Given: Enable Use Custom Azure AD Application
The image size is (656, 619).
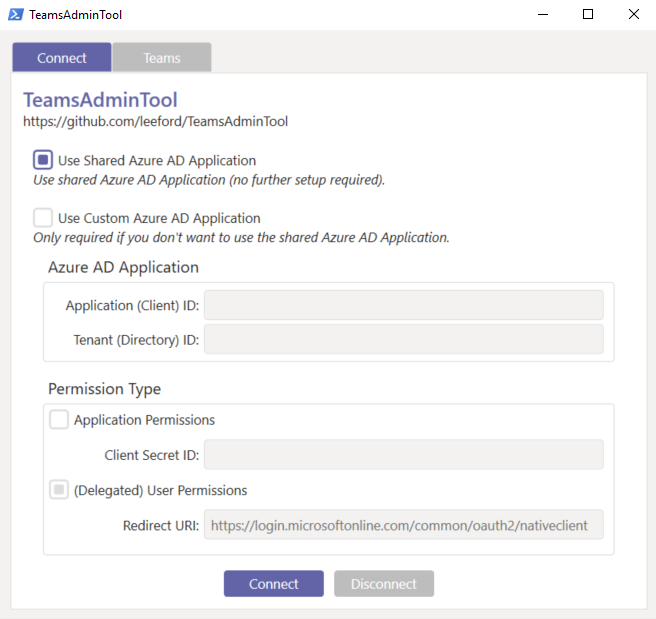Looking at the screenshot, I should coord(43,217).
